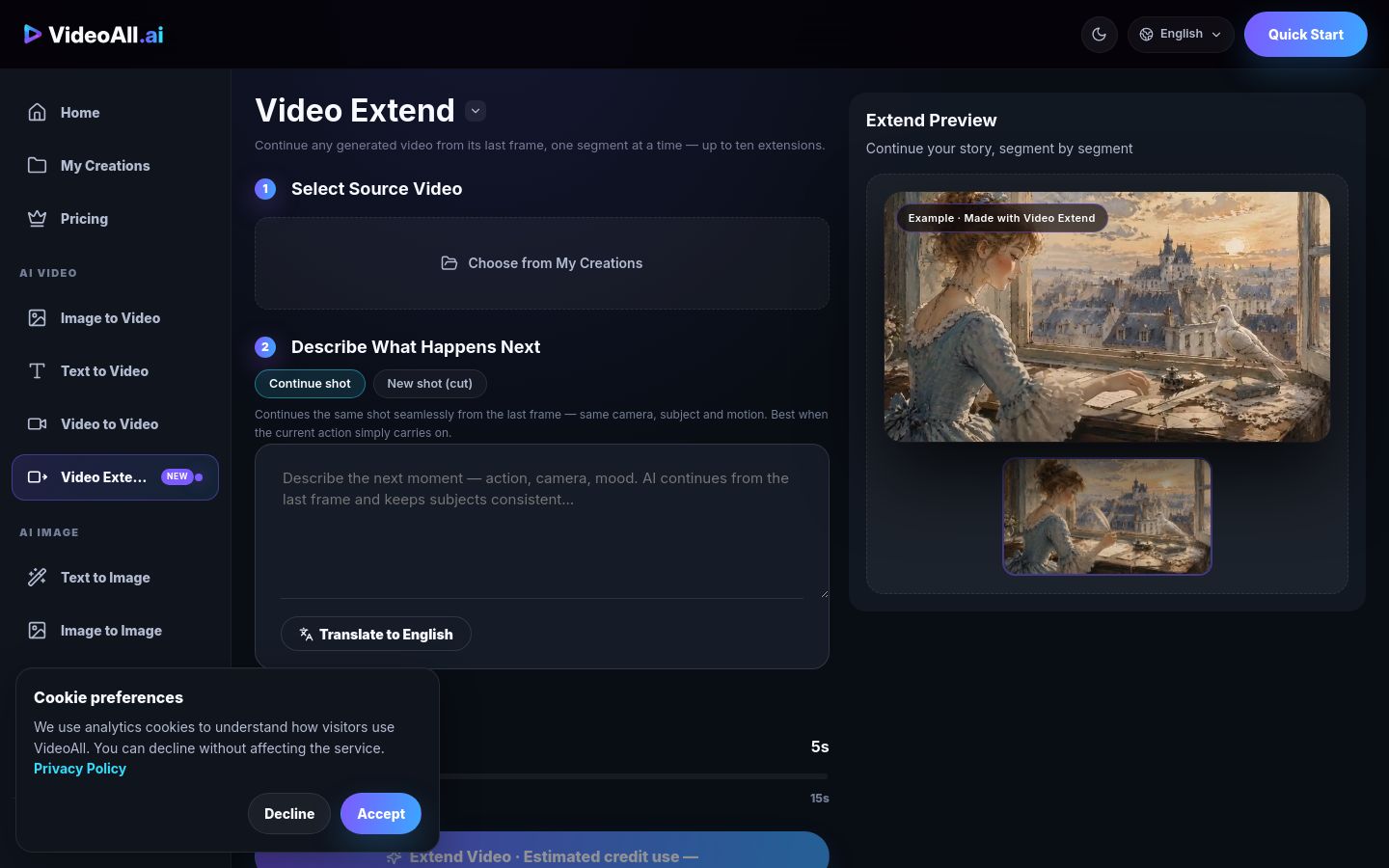Accept analytics cookies
This screenshot has width=1389, height=868.
[381, 814]
